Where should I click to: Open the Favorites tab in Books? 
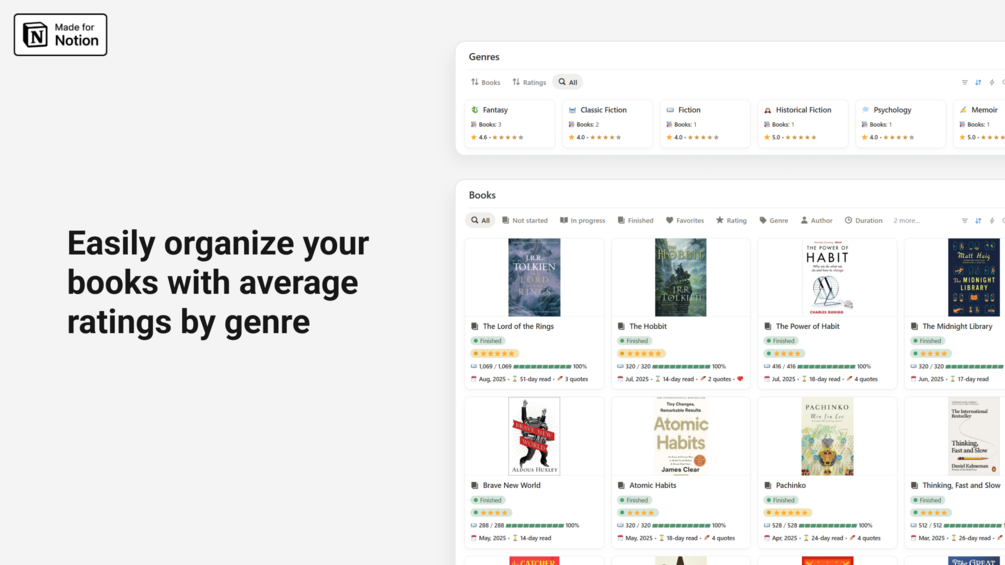(x=685, y=220)
